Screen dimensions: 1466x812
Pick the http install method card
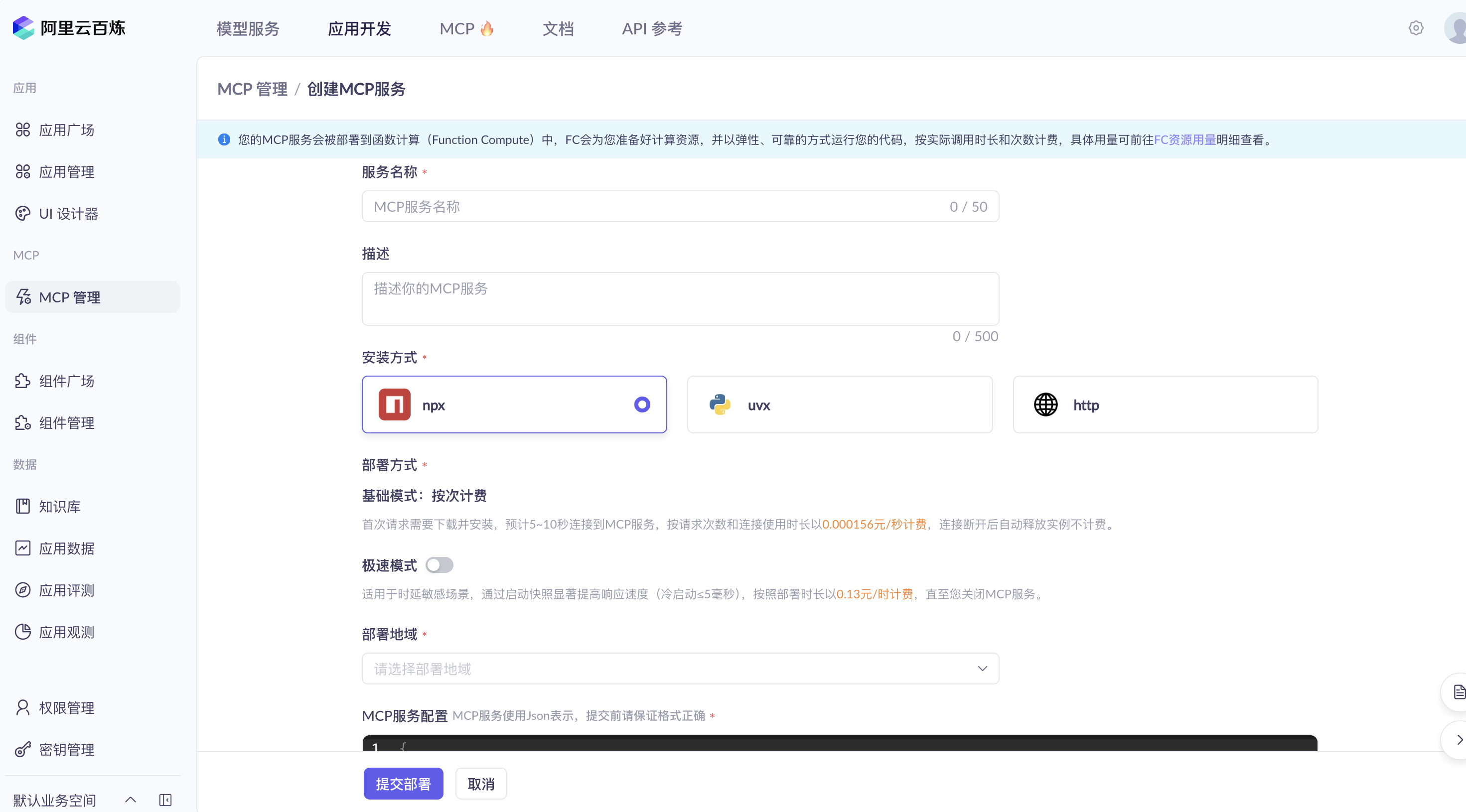click(x=1165, y=405)
